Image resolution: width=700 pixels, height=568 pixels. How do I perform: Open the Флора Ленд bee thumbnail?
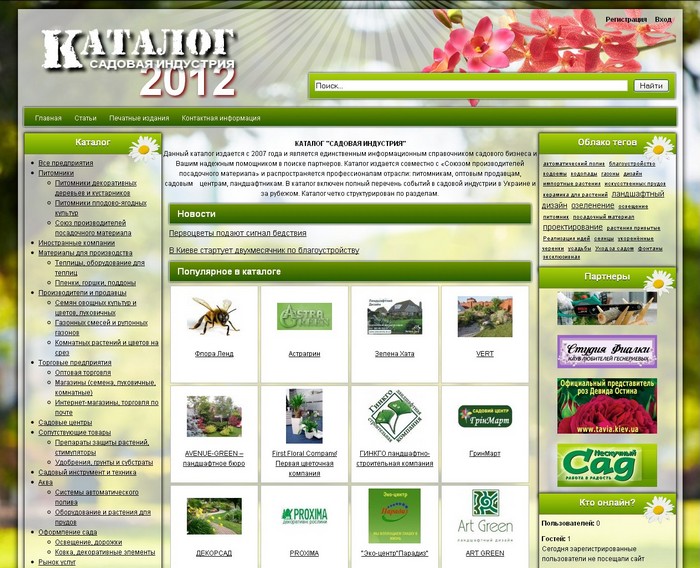(x=214, y=316)
